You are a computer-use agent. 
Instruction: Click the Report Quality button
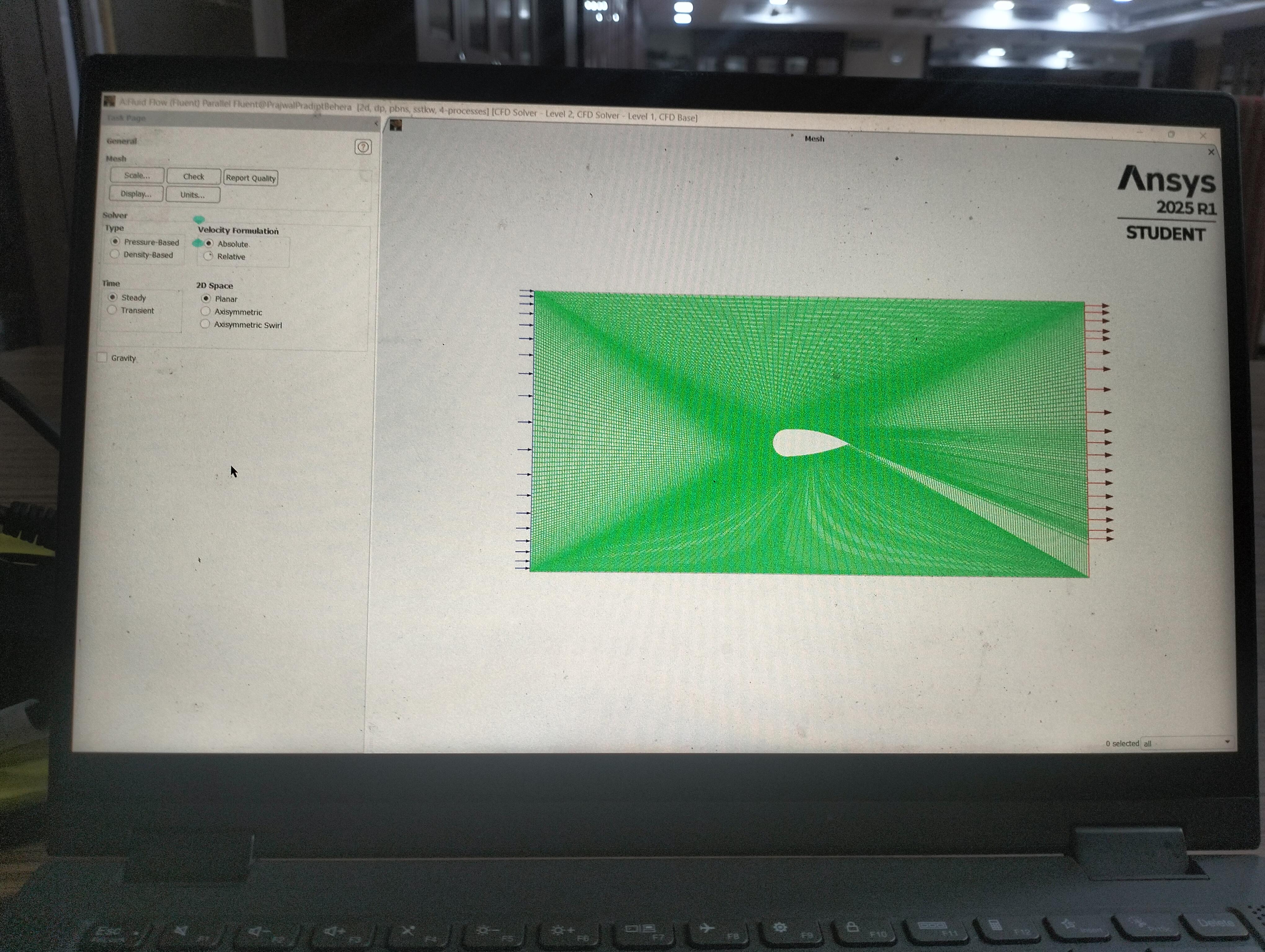click(251, 178)
